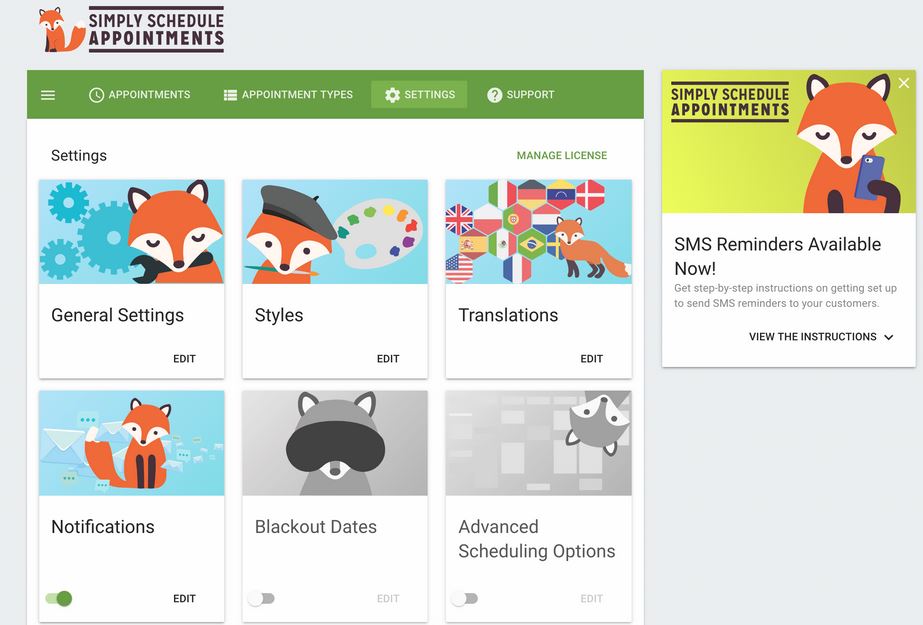
Task: Click the disabled Edit under Advanced Scheduling
Action: (592, 599)
